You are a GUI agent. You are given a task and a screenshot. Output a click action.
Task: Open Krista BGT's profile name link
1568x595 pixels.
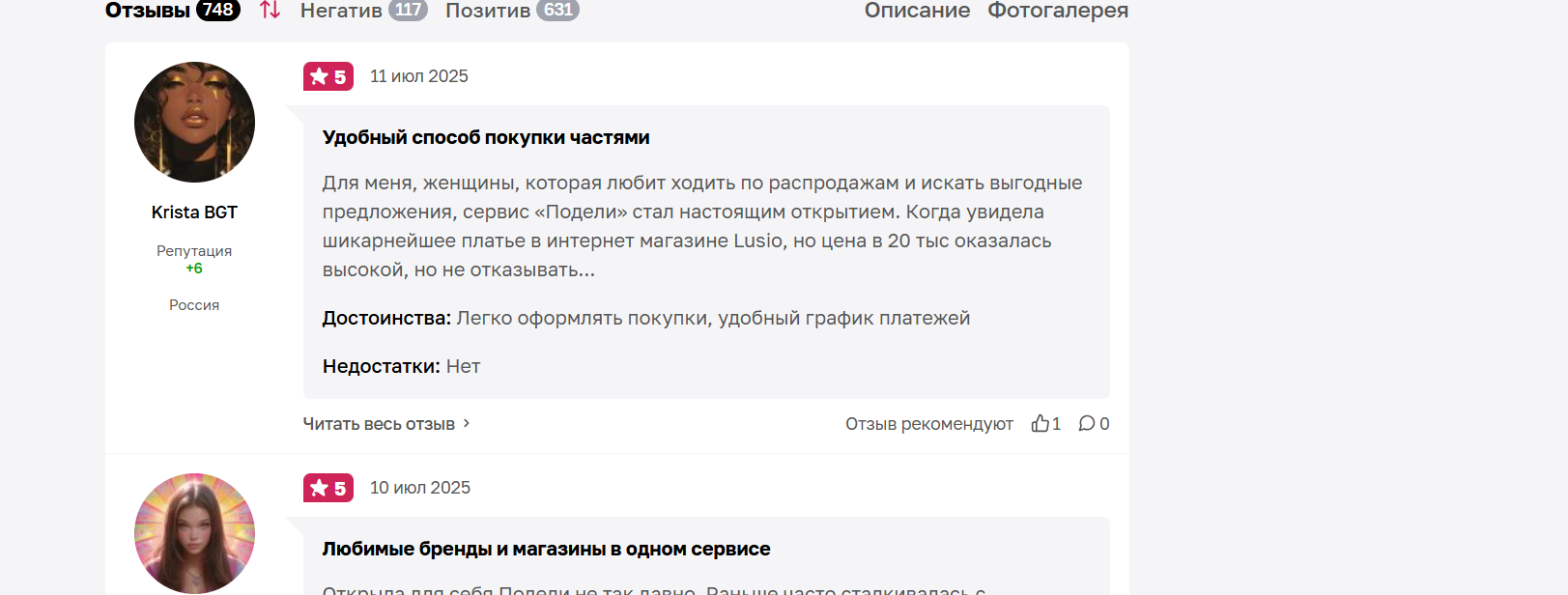click(194, 212)
